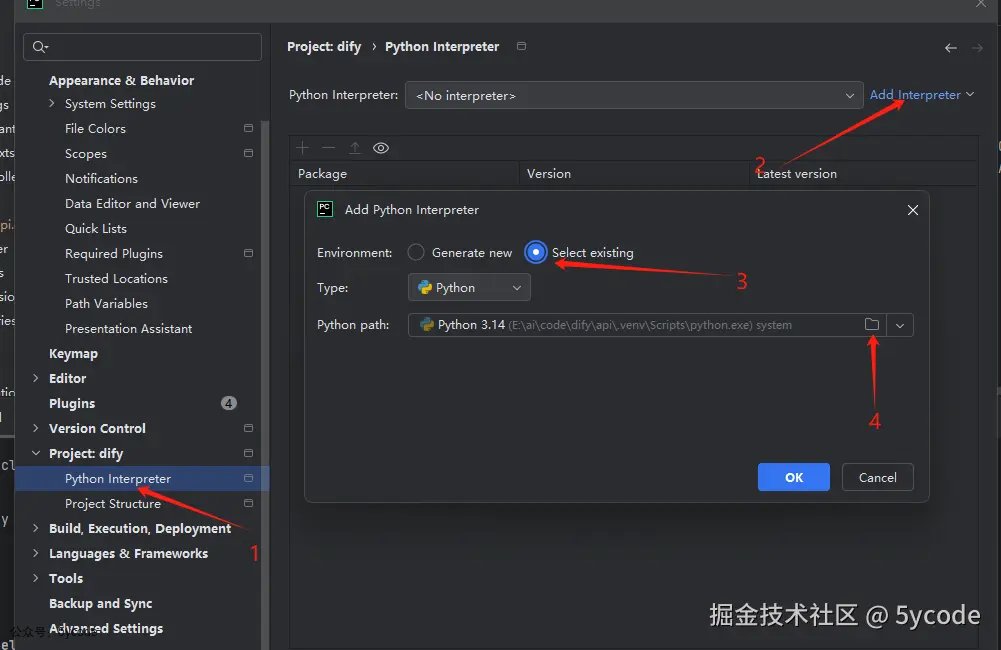Open Quick Lists settings

(96, 228)
